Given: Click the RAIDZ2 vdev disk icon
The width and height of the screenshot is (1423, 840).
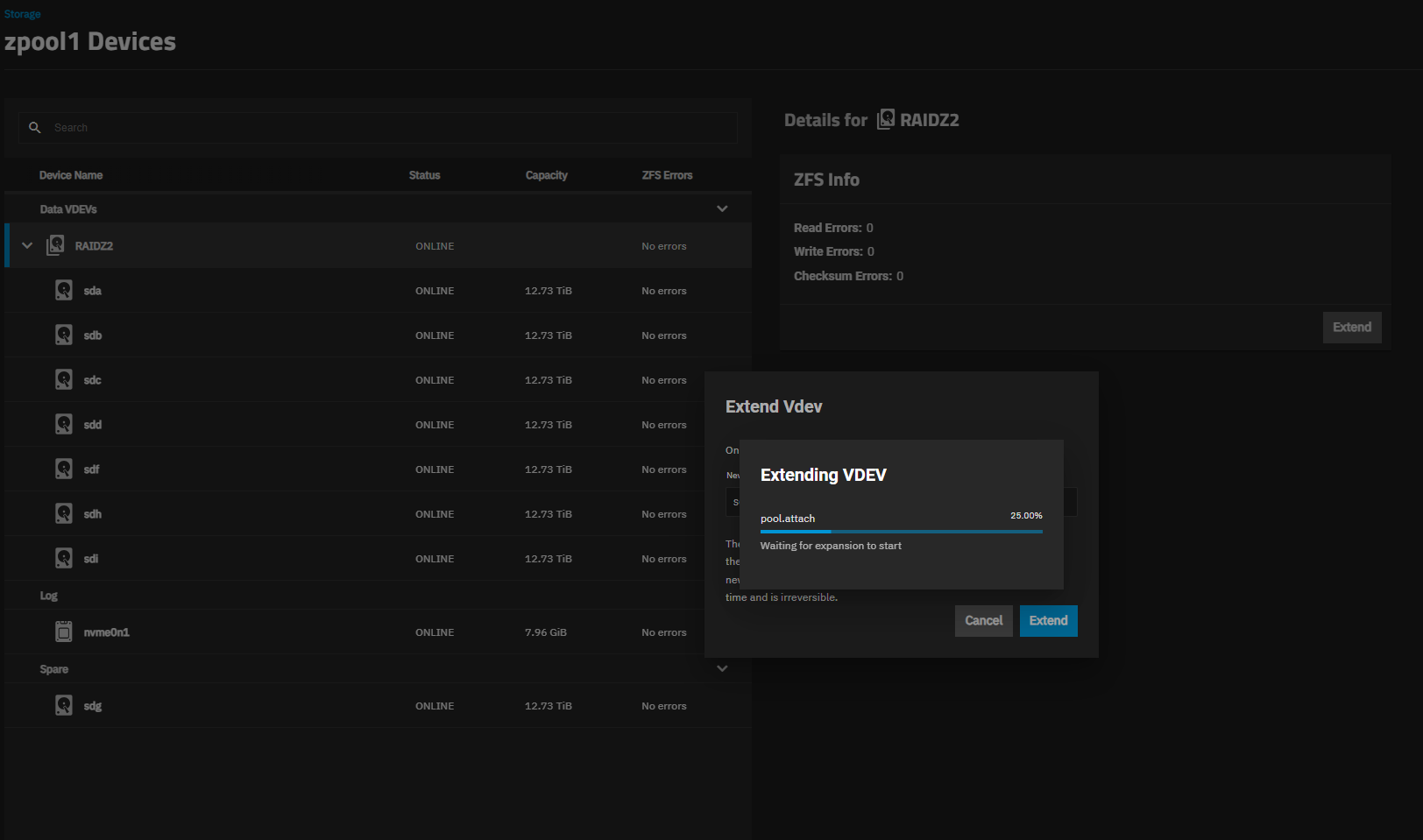Looking at the screenshot, I should tap(55, 245).
